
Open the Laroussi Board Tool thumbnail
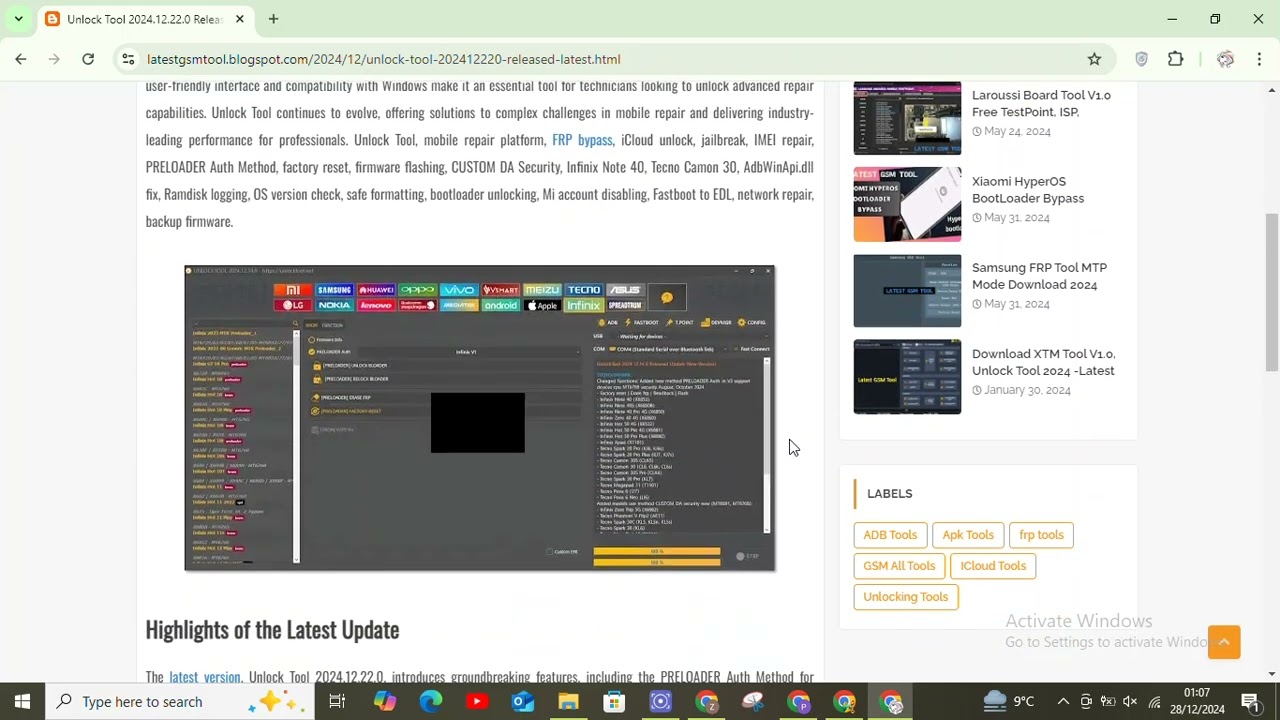(x=907, y=118)
